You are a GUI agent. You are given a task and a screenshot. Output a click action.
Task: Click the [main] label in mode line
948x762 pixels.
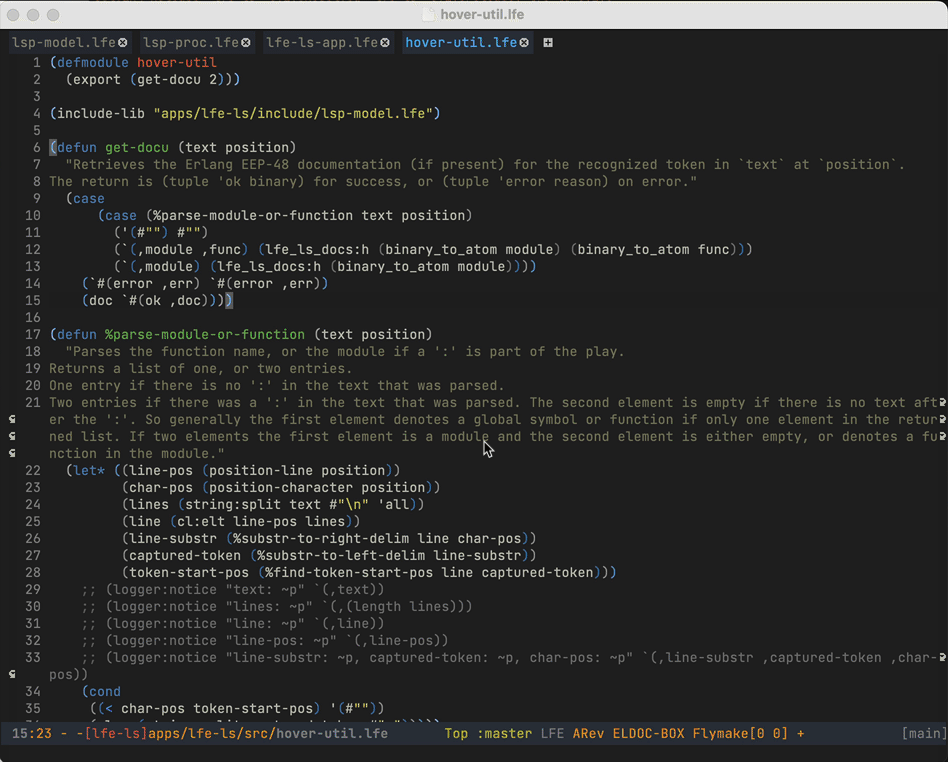click(924, 734)
